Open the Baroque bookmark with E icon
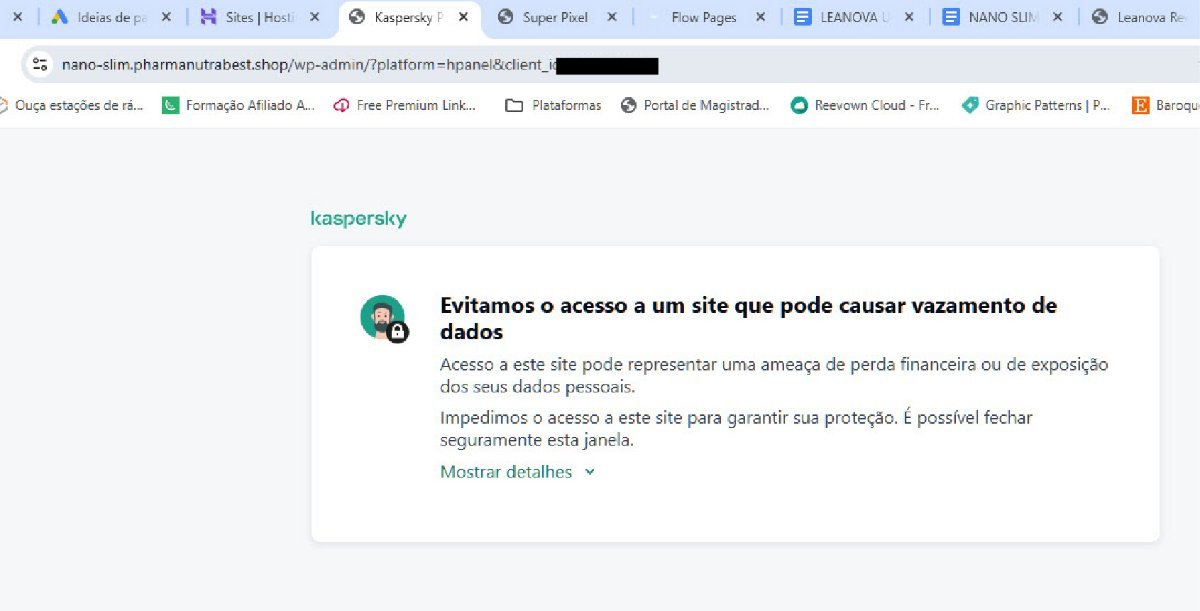Viewport: 1200px width, 611px height. pos(1165,105)
